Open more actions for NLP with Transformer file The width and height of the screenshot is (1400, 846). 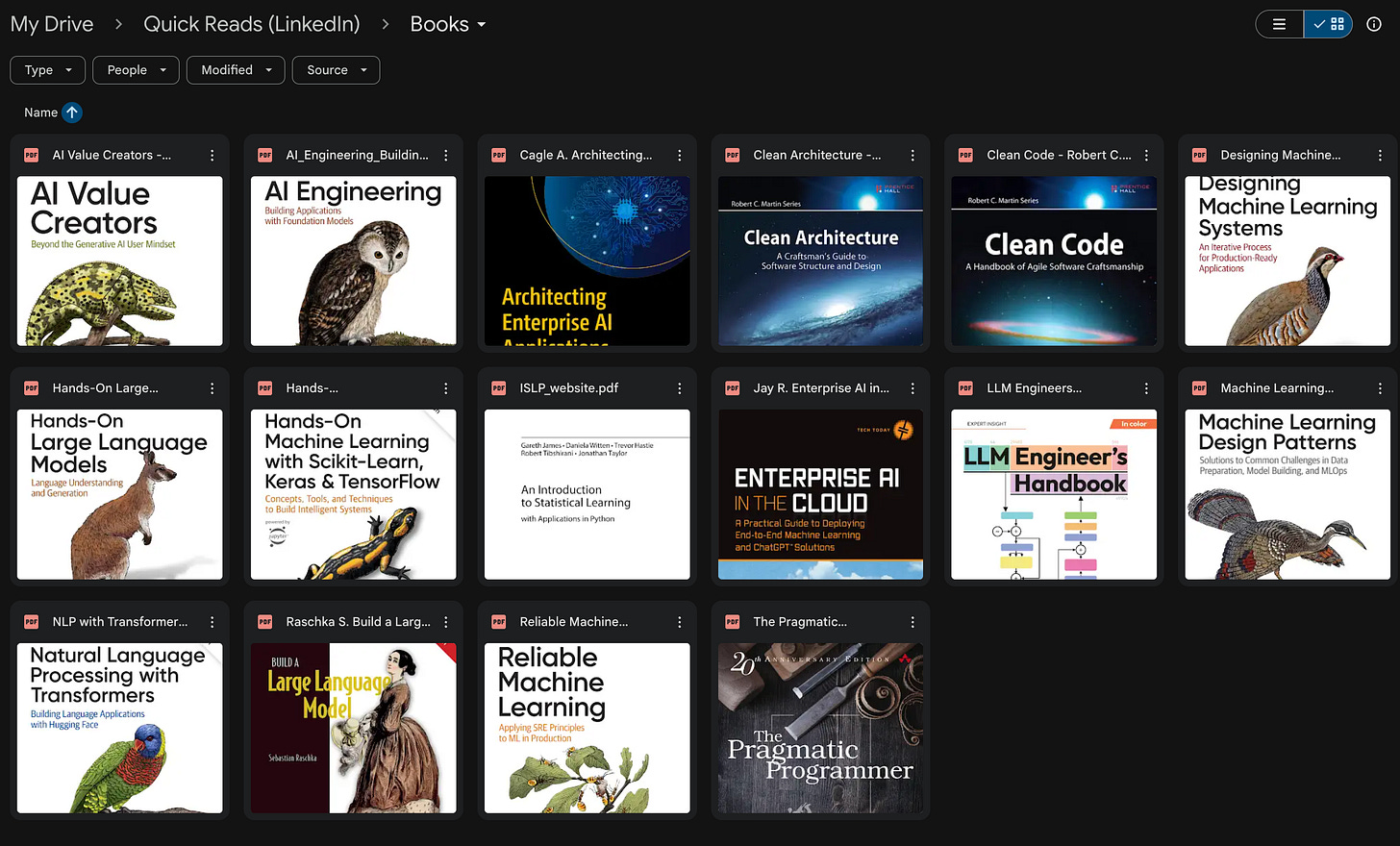coord(212,622)
